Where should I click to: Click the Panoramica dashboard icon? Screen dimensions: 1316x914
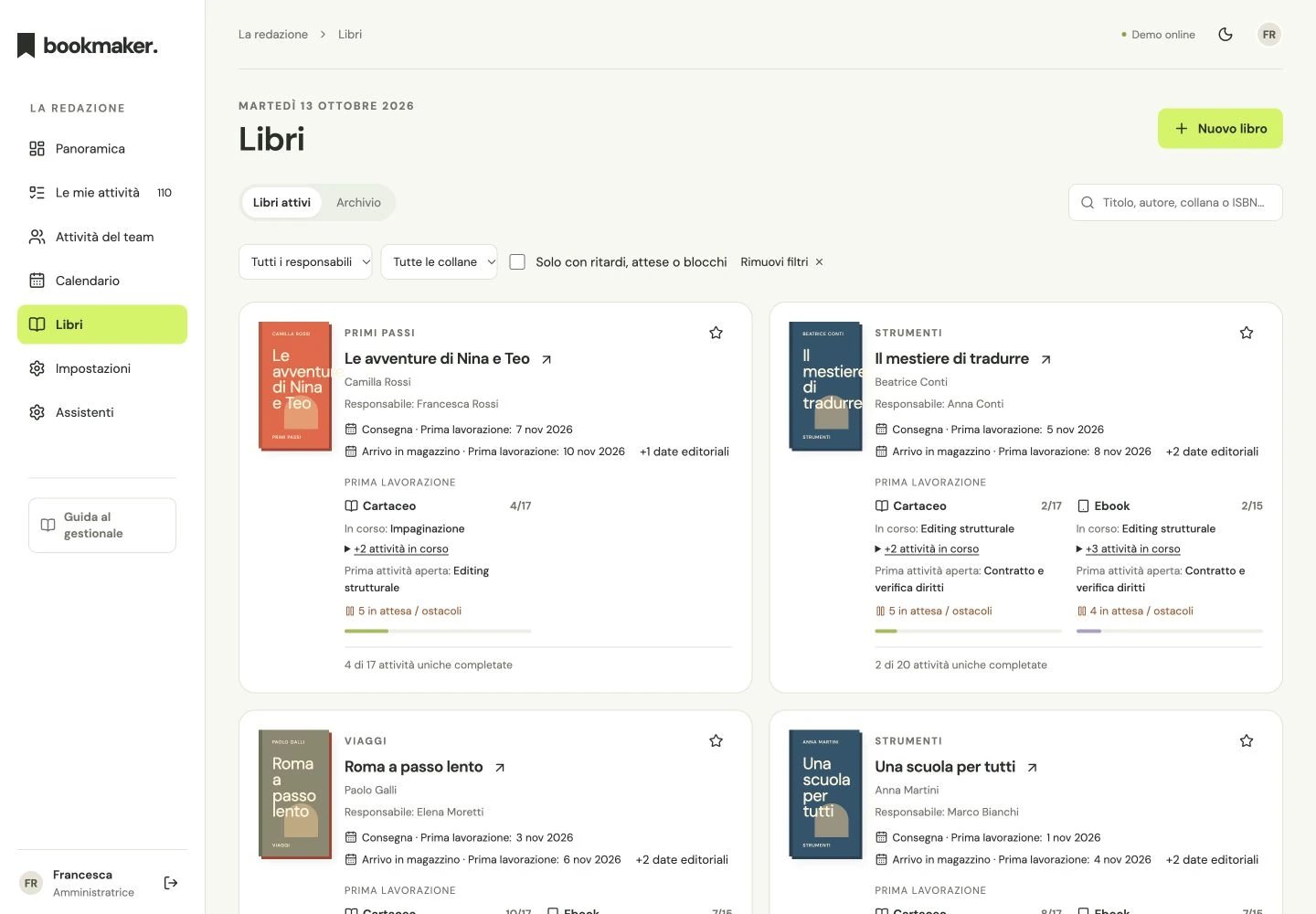click(37, 149)
